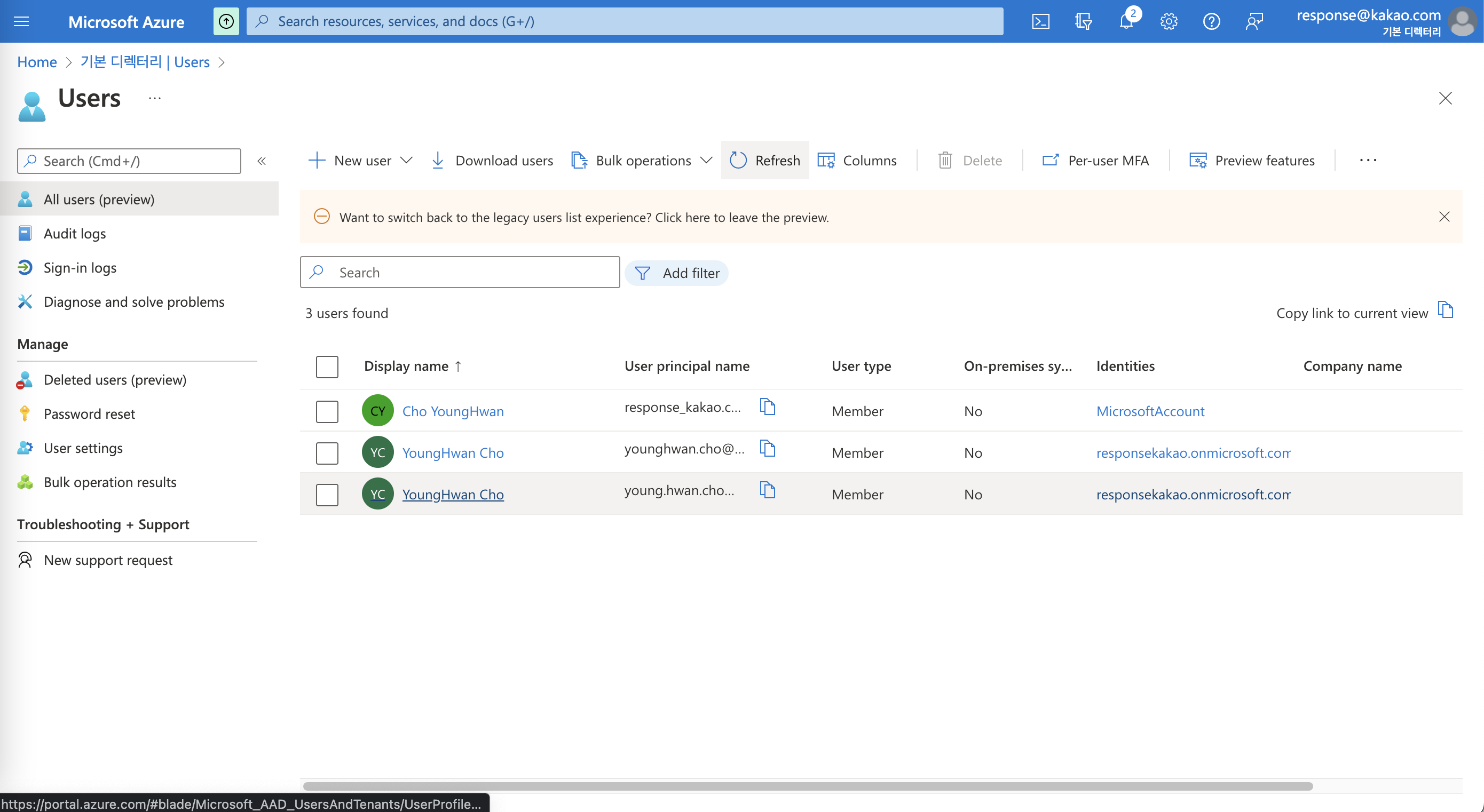Expand the New user dropdown arrow
The width and height of the screenshot is (1484, 812).
(406, 160)
